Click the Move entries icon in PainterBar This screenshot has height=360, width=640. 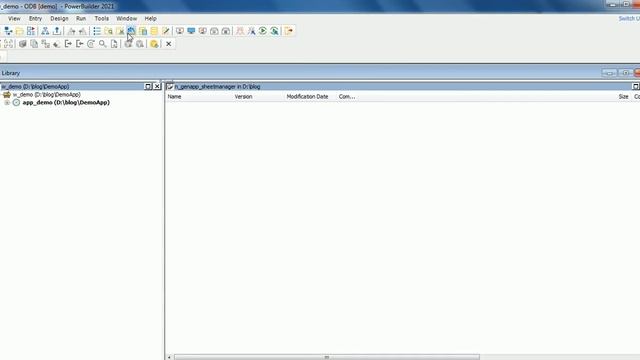45,44
